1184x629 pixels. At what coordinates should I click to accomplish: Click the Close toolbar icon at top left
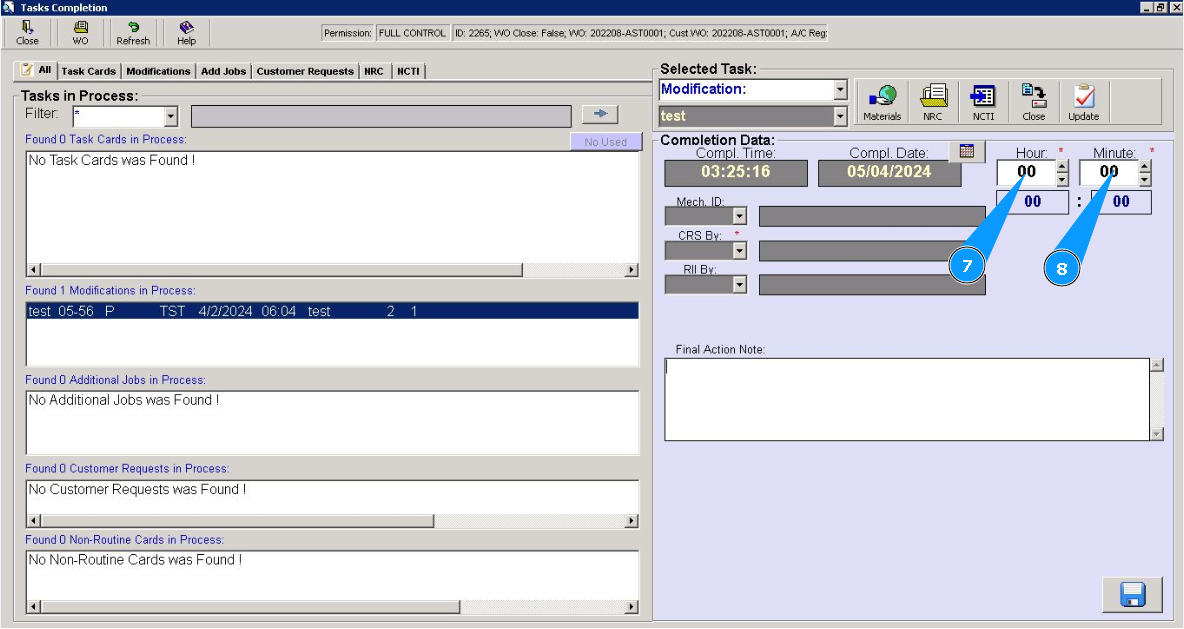tap(27, 33)
